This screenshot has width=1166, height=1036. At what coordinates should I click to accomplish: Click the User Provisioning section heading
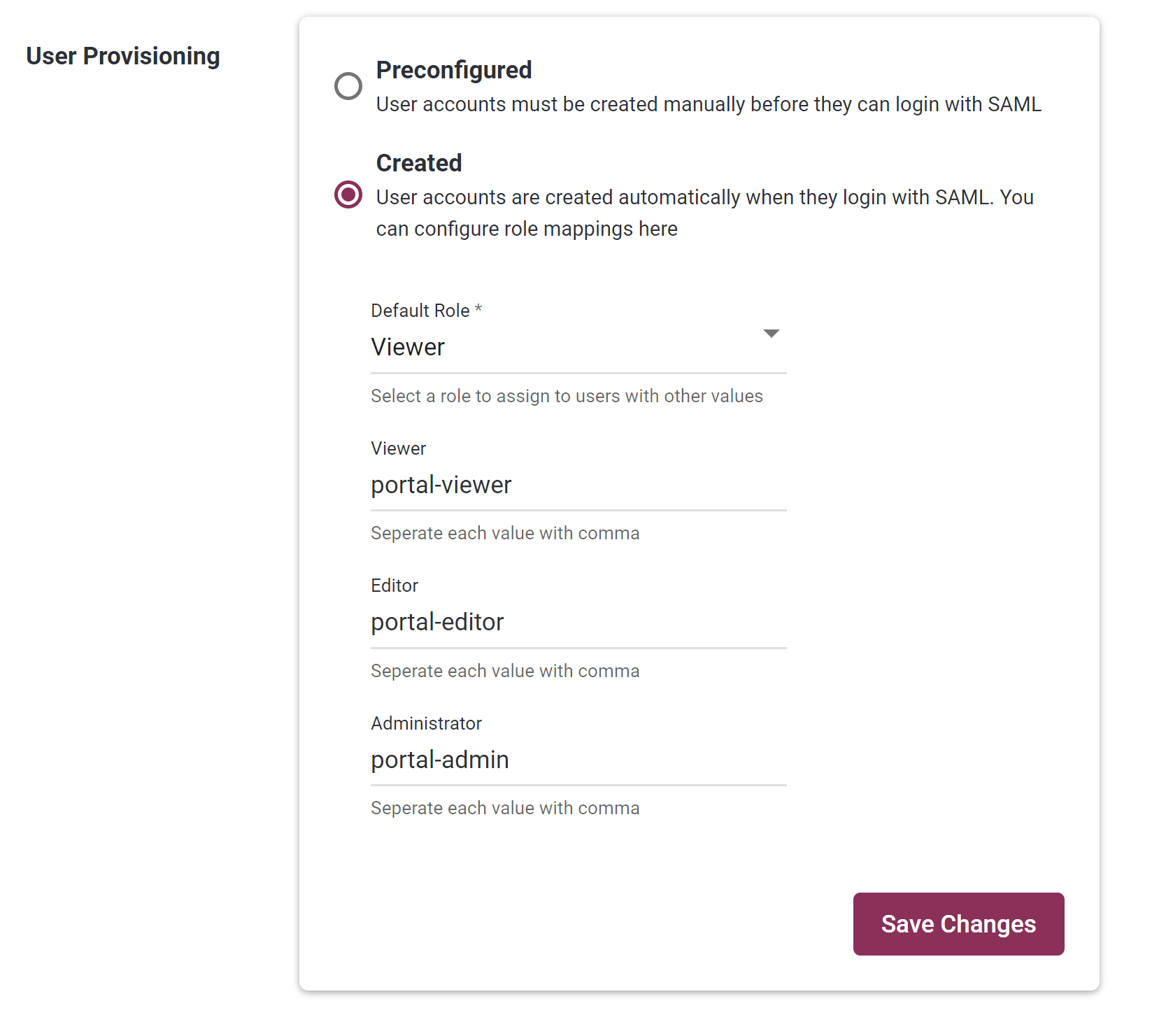tap(123, 56)
